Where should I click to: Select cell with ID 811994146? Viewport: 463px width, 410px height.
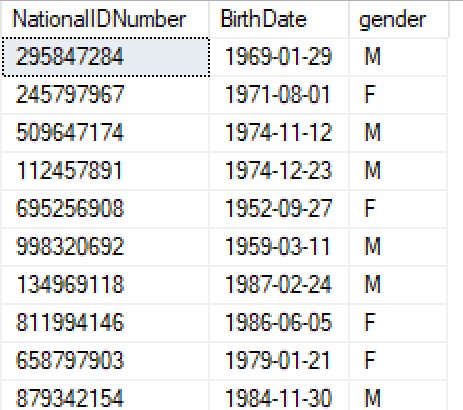coord(105,323)
